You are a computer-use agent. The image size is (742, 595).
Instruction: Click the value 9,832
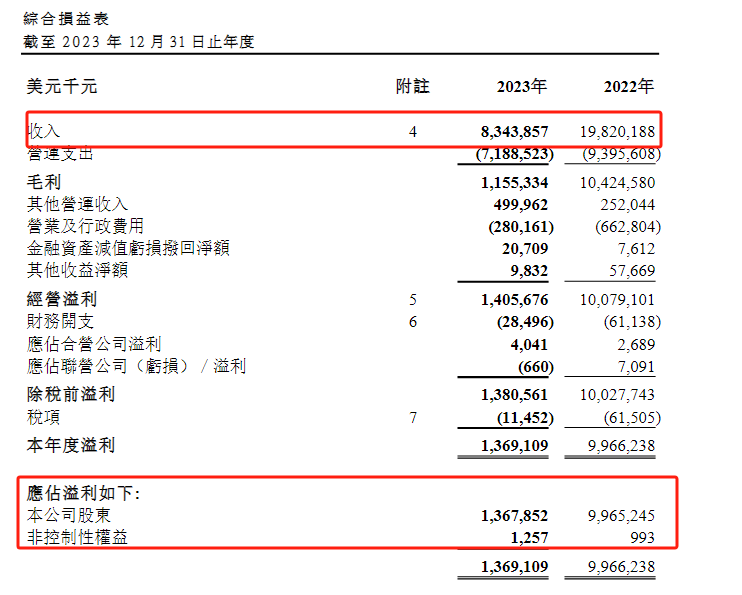(x=529, y=271)
